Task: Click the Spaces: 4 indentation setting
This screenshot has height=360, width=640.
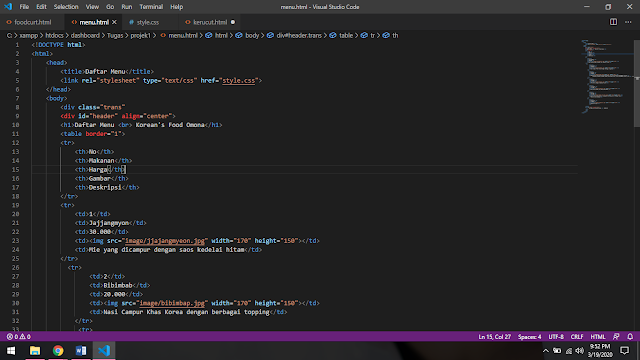Action: click(529, 337)
